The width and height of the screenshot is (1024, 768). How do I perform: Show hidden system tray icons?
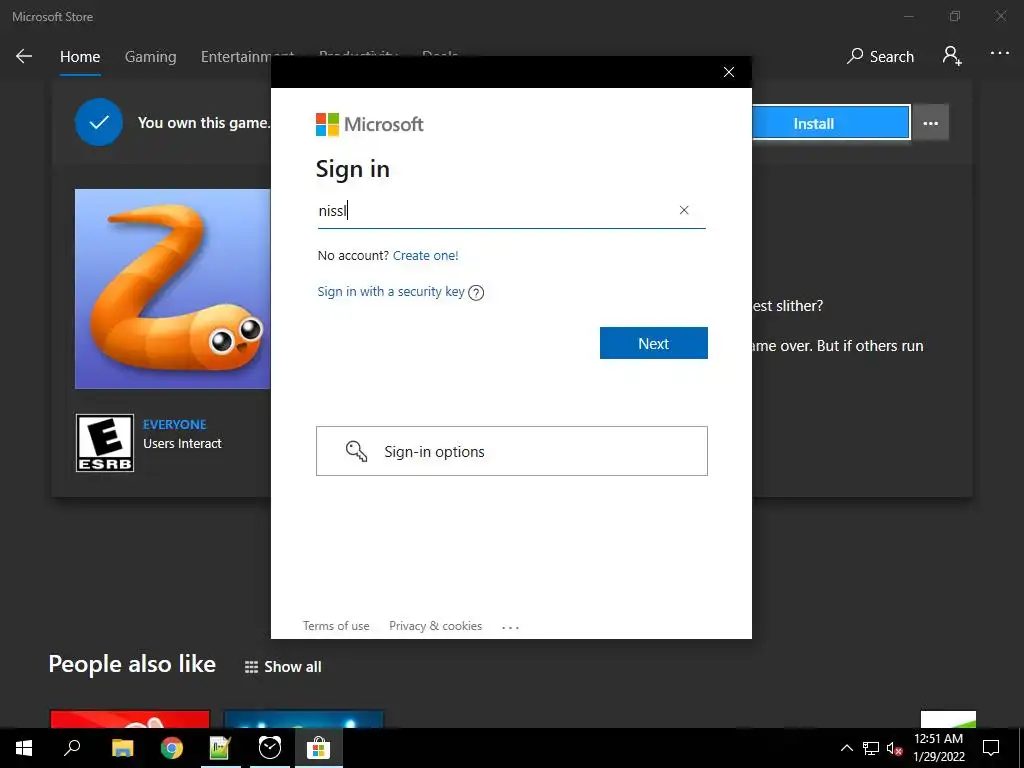pos(846,748)
